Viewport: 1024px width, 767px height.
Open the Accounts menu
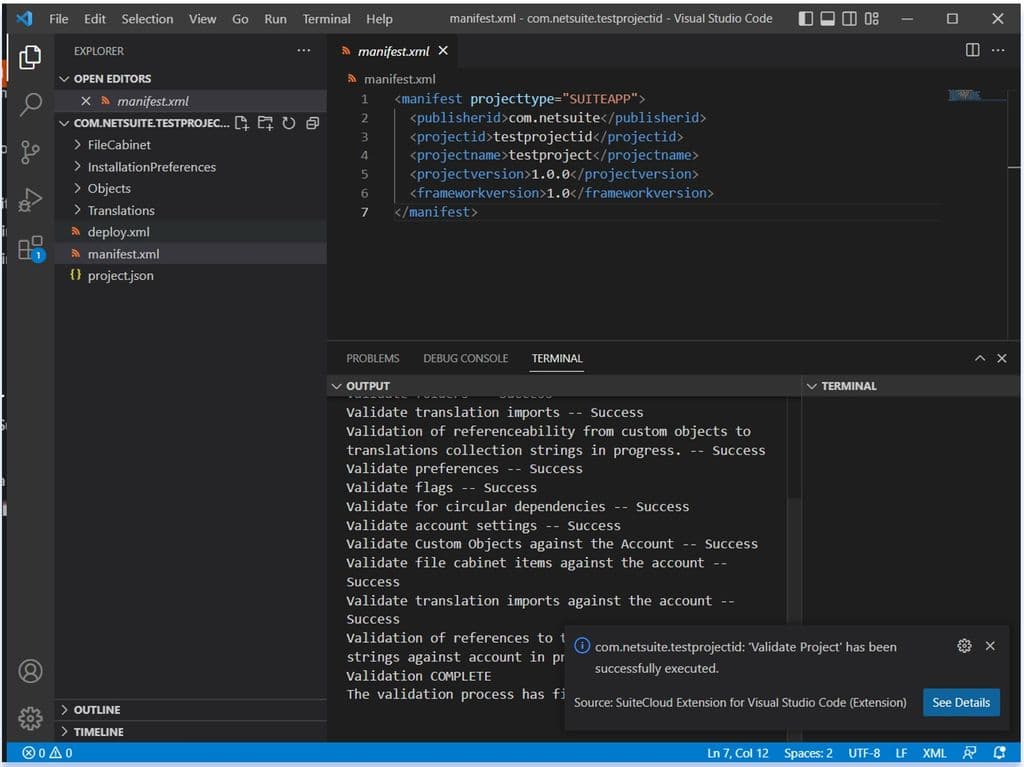click(30, 671)
